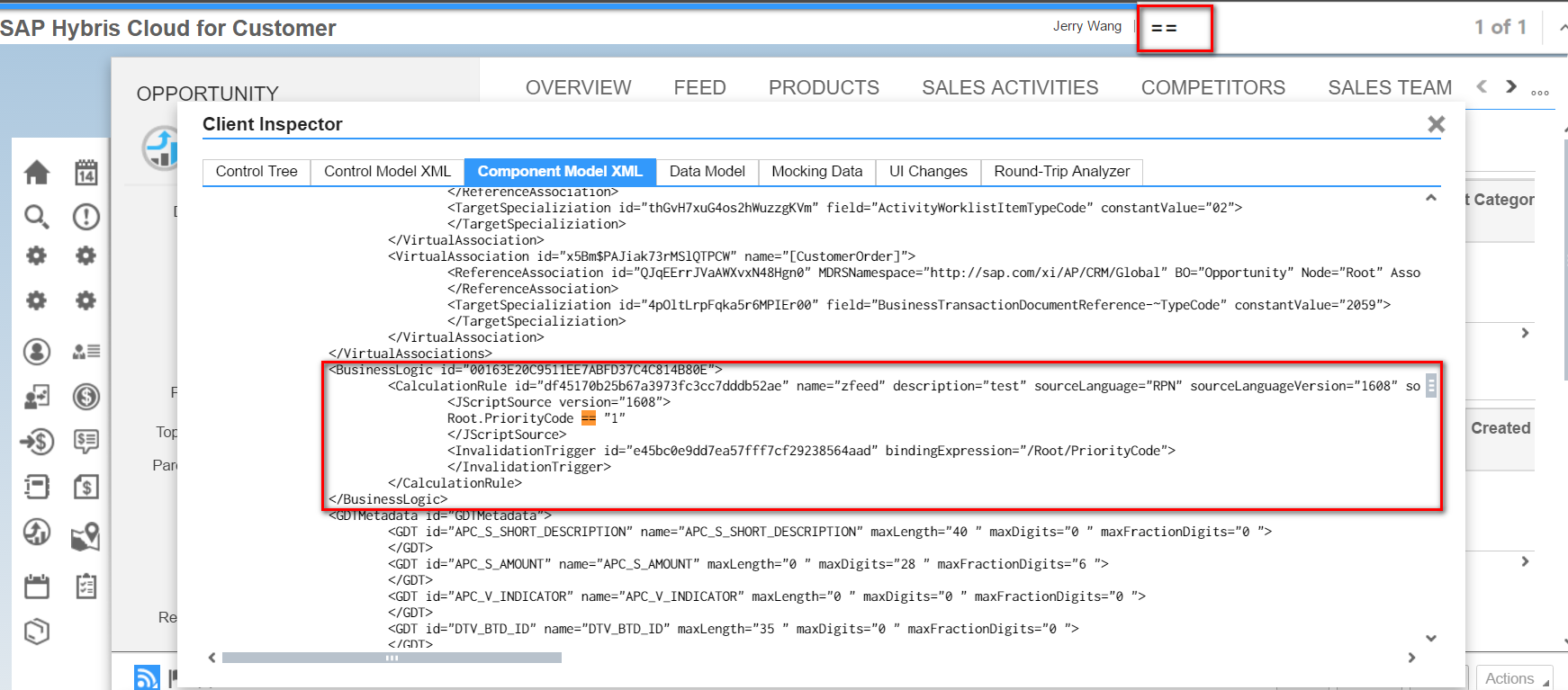The width and height of the screenshot is (1568, 690).
Task: Open the globe with chart icon
Action: coord(37,532)
